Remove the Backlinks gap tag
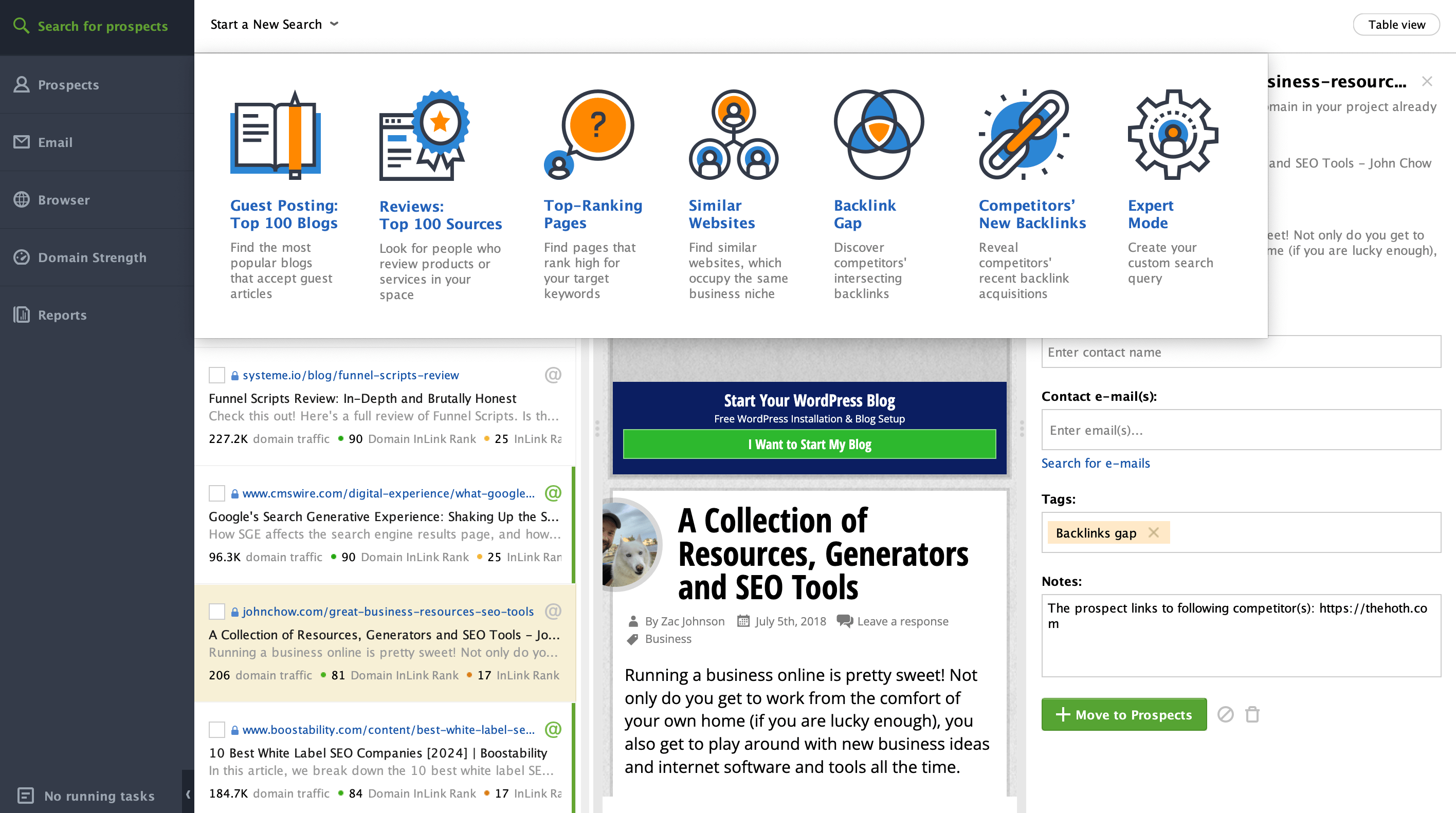 pyautogui.click(x=1154, y=532)
